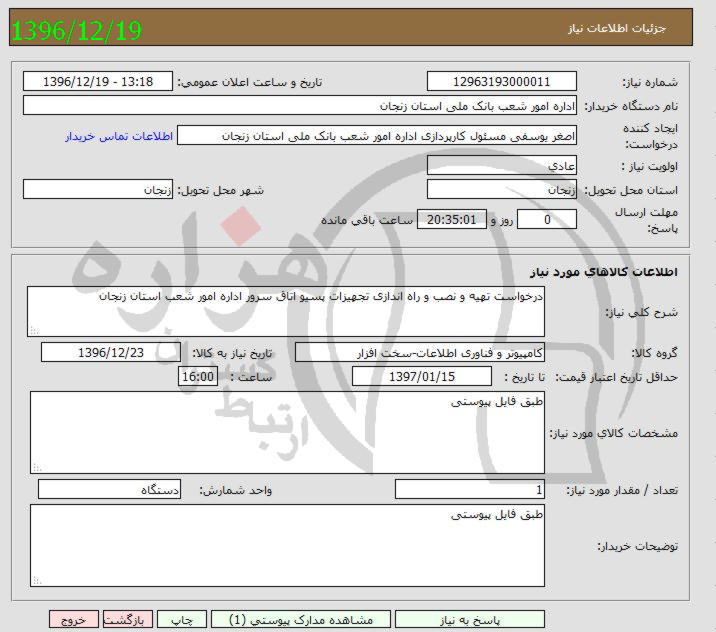Click the خروج exit button
The height and width of the screenshot is (632, 716).
pyautogui.click(x=74, y=620)
